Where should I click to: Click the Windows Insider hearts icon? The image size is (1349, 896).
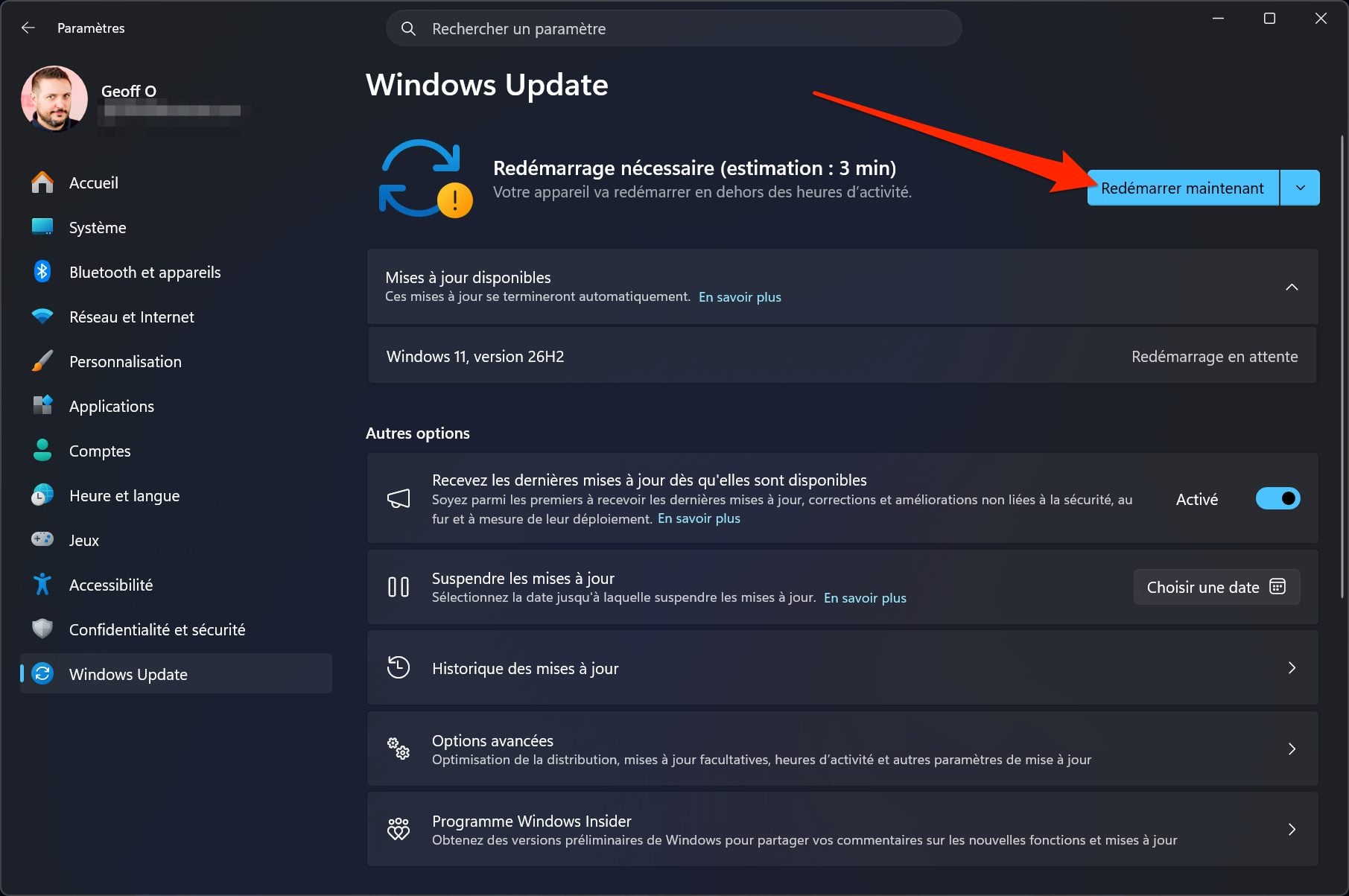(x=399, y=829)
